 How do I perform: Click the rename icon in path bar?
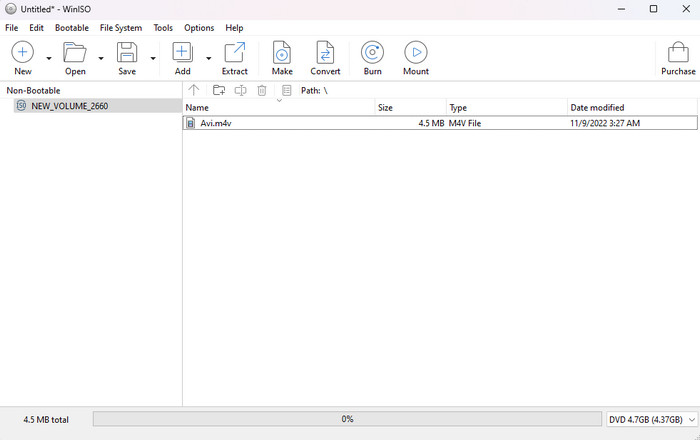pos(240,90)
